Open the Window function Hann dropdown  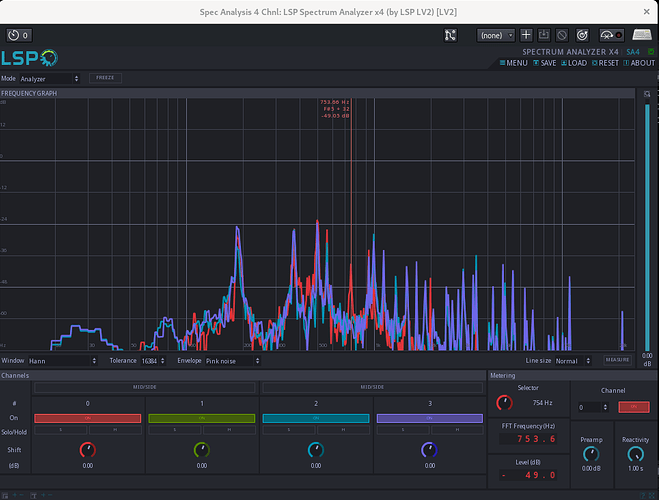(62, 361)
